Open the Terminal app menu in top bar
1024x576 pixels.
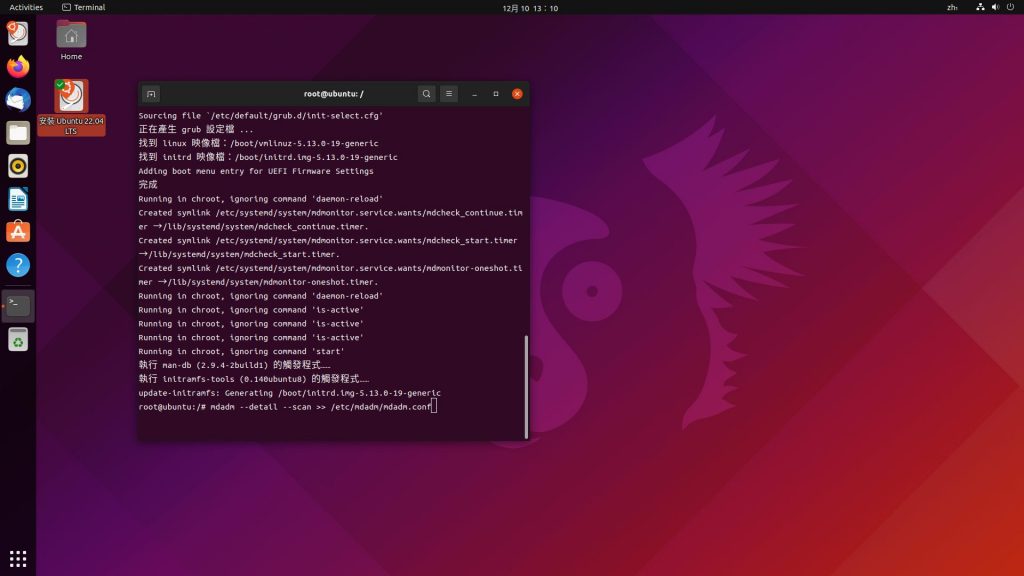pyautogui.click(x=84, y=7)
